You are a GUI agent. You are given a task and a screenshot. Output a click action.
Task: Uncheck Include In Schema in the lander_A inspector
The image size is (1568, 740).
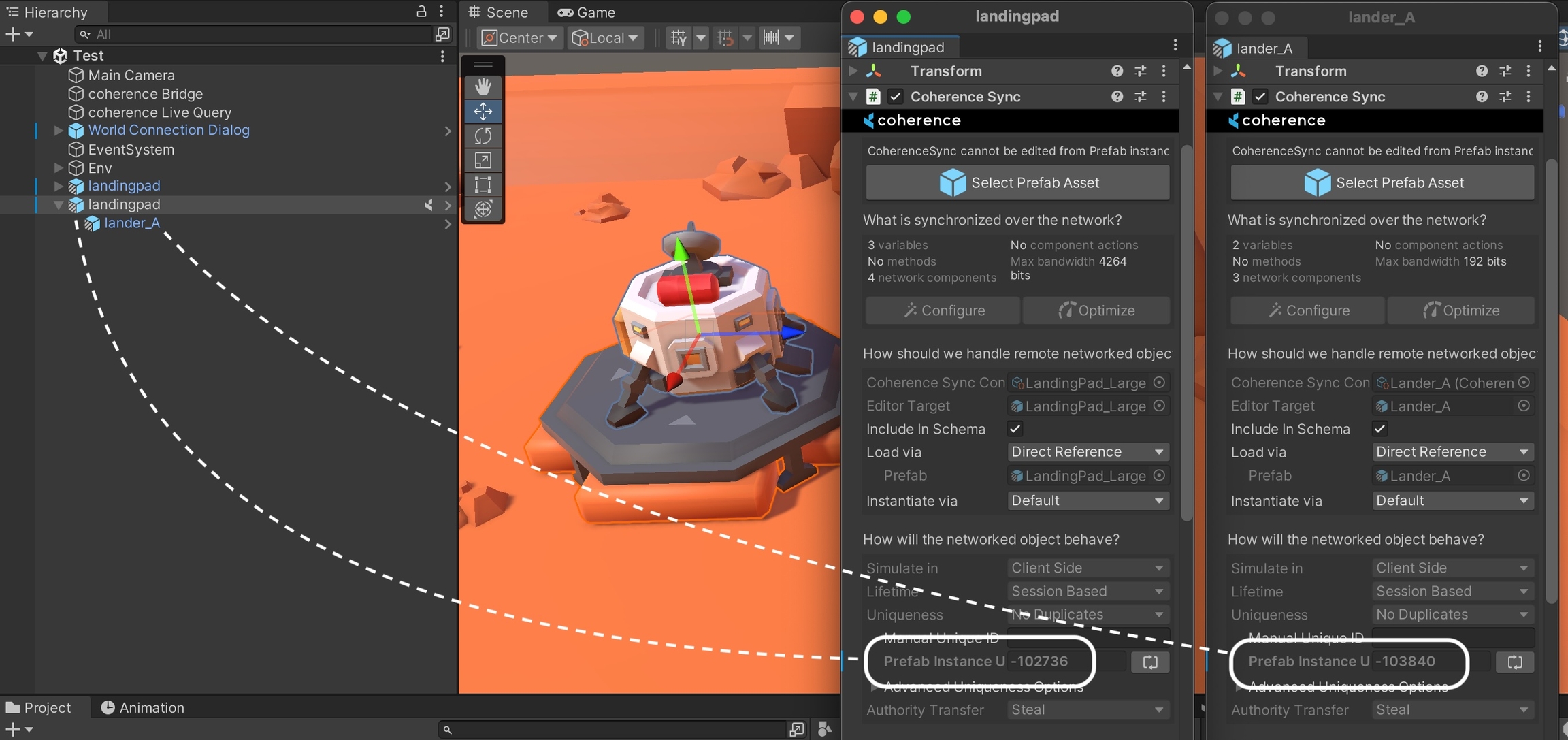pos(1379,429)
